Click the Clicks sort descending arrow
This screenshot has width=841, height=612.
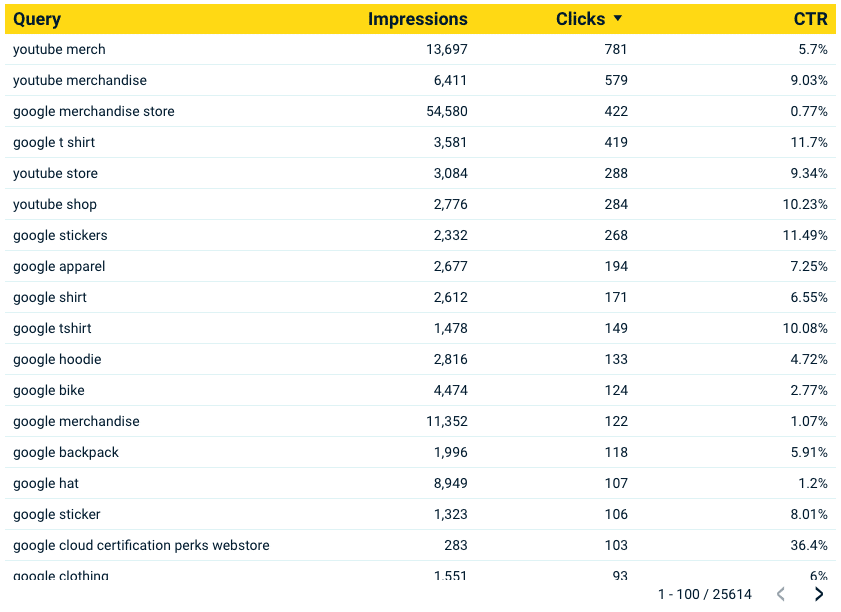coord(618,19)
